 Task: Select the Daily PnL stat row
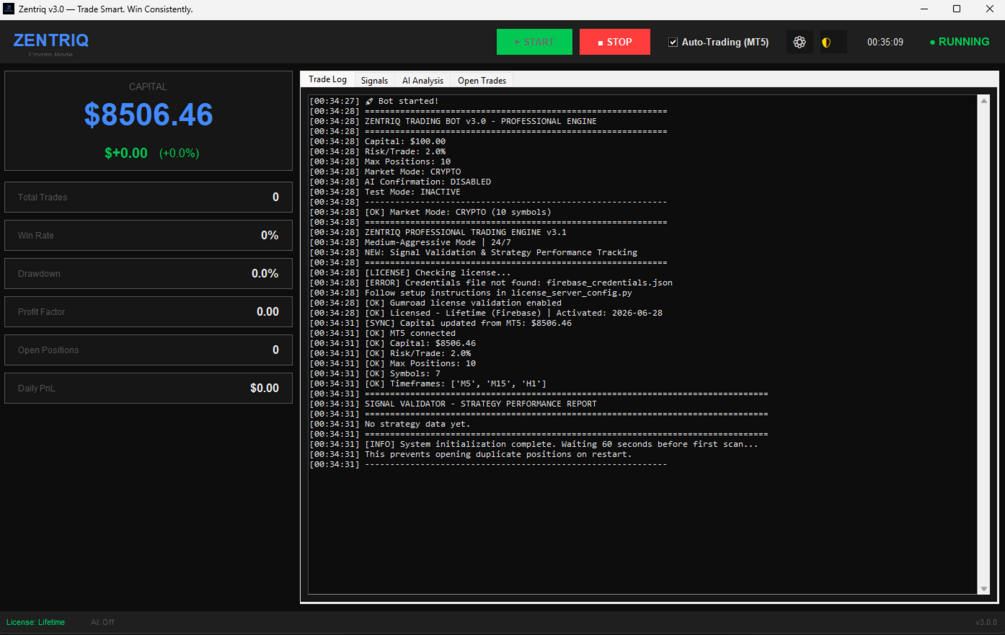148,388
